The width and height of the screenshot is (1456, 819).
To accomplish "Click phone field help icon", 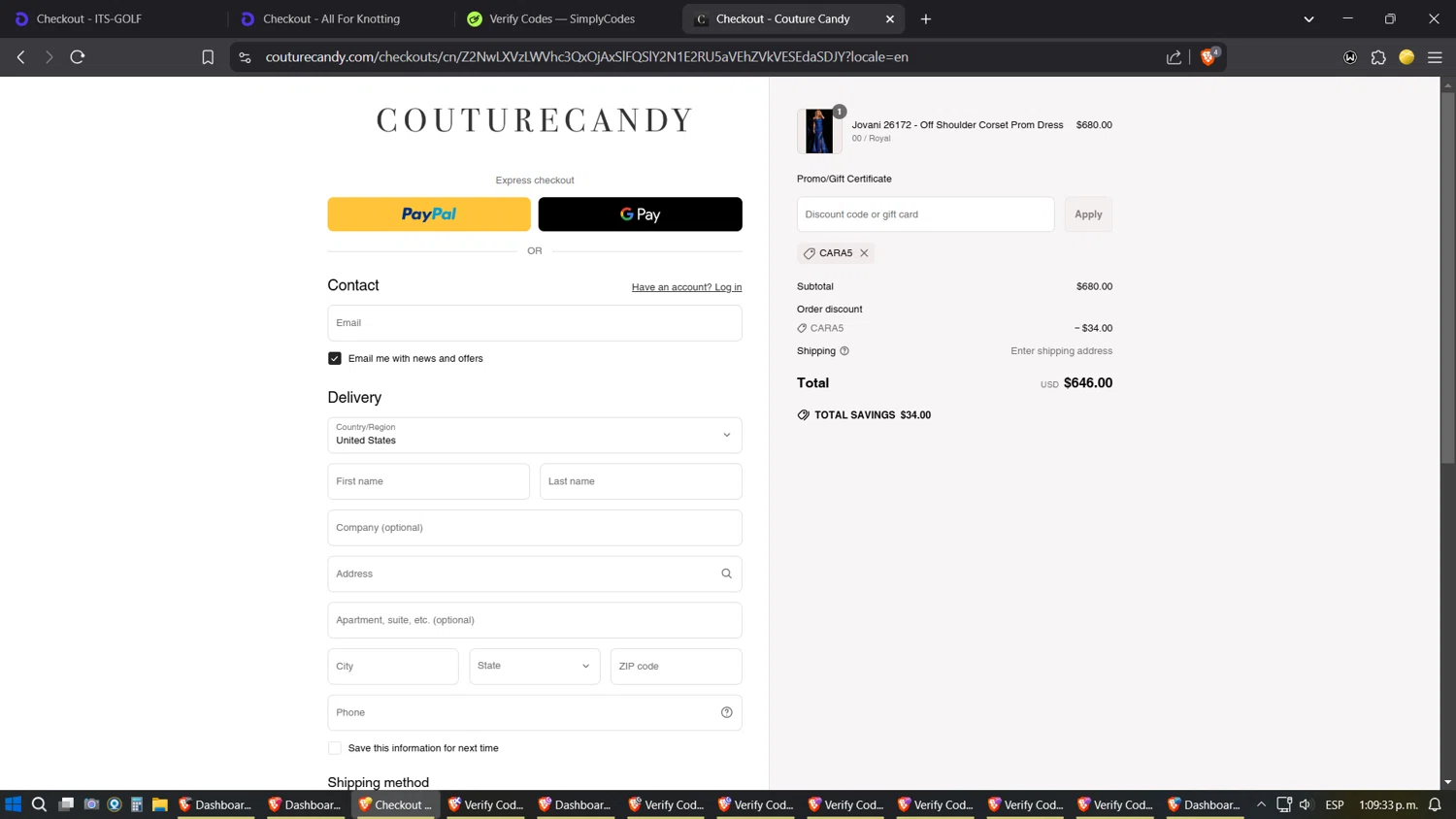I will click(726, 712).
